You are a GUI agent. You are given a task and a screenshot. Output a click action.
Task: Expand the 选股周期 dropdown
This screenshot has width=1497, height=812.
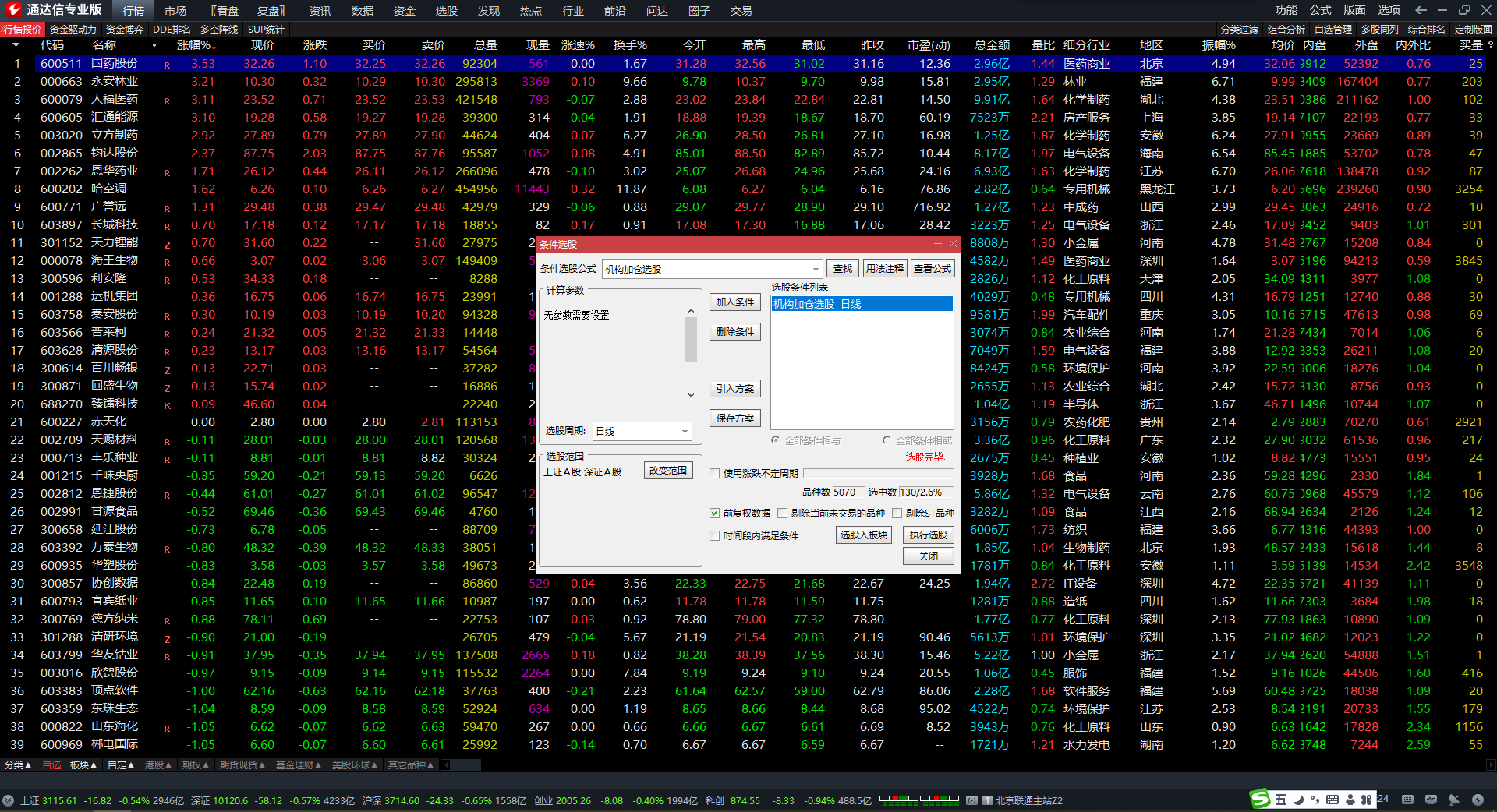[x=685, y=431]
